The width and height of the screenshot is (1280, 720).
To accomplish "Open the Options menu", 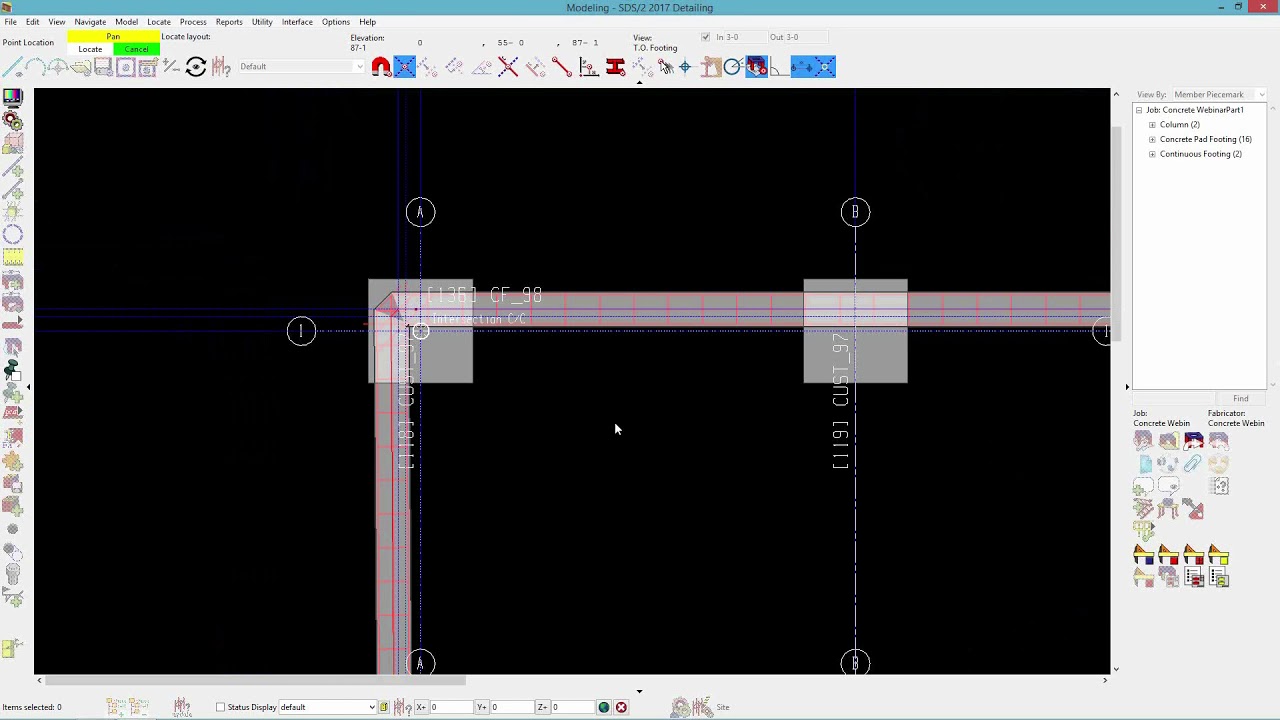I will click(x=336, y=22).
